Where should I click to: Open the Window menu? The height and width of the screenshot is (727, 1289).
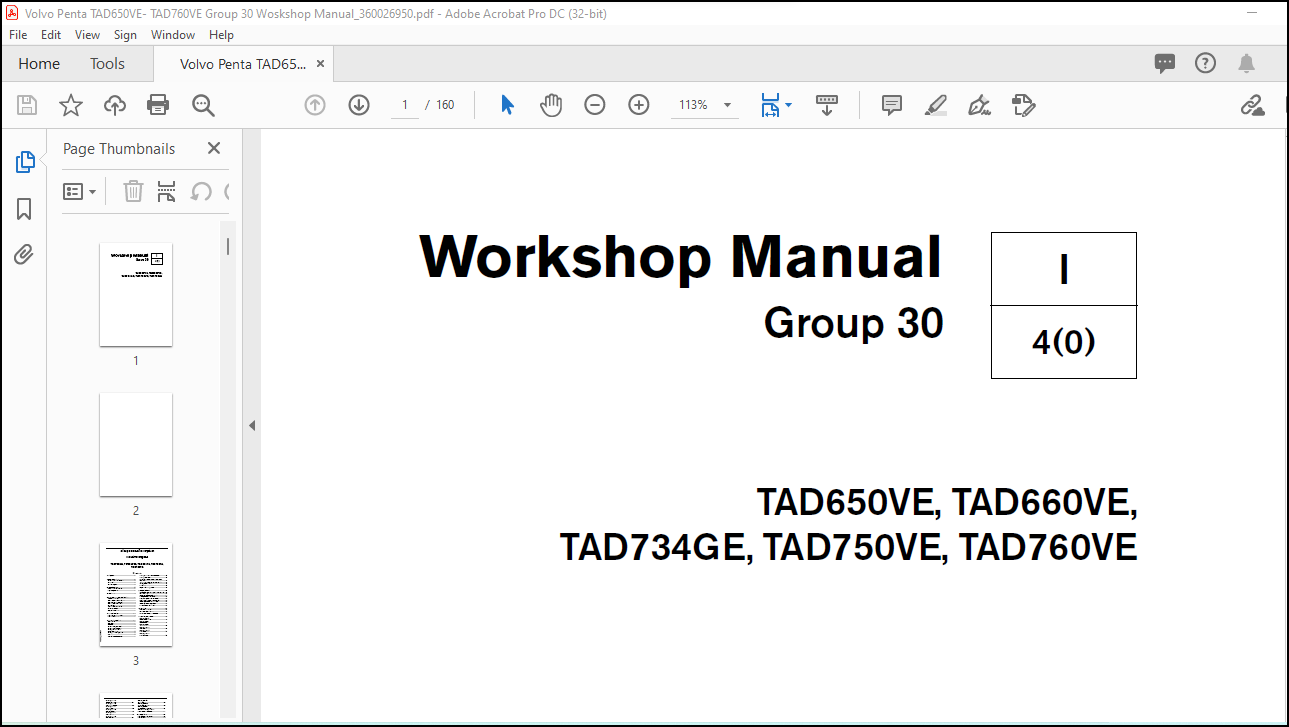(173, 35)
